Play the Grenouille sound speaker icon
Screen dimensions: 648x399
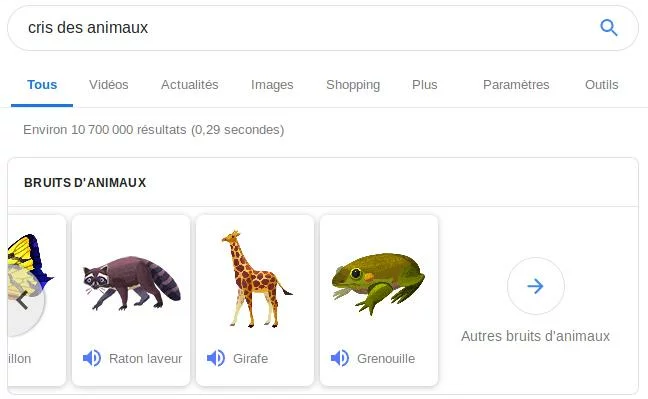point(340,358)
